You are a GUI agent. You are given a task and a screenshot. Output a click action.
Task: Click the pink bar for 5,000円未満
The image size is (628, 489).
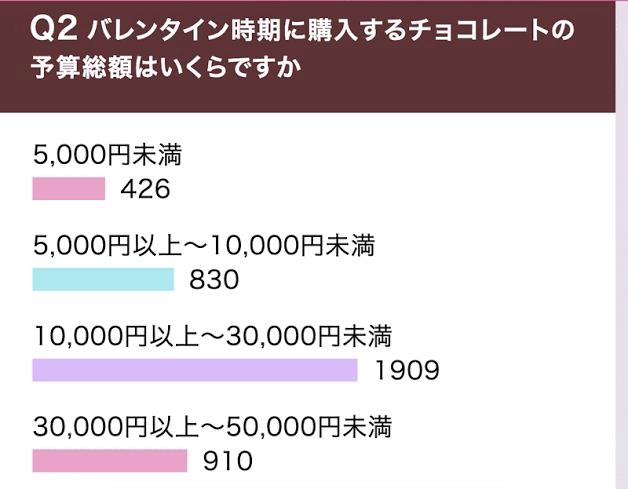pyautogui.click(x=68, y=188)
